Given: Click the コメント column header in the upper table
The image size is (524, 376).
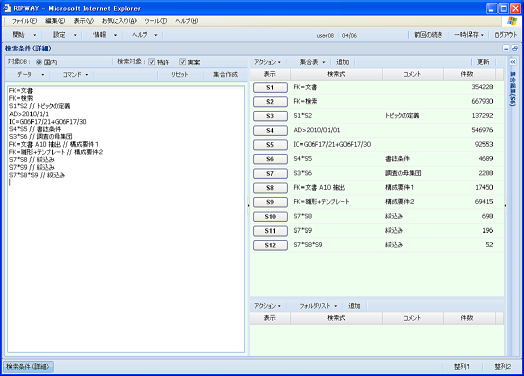Looking at the screenshot, I should point(413,74).
